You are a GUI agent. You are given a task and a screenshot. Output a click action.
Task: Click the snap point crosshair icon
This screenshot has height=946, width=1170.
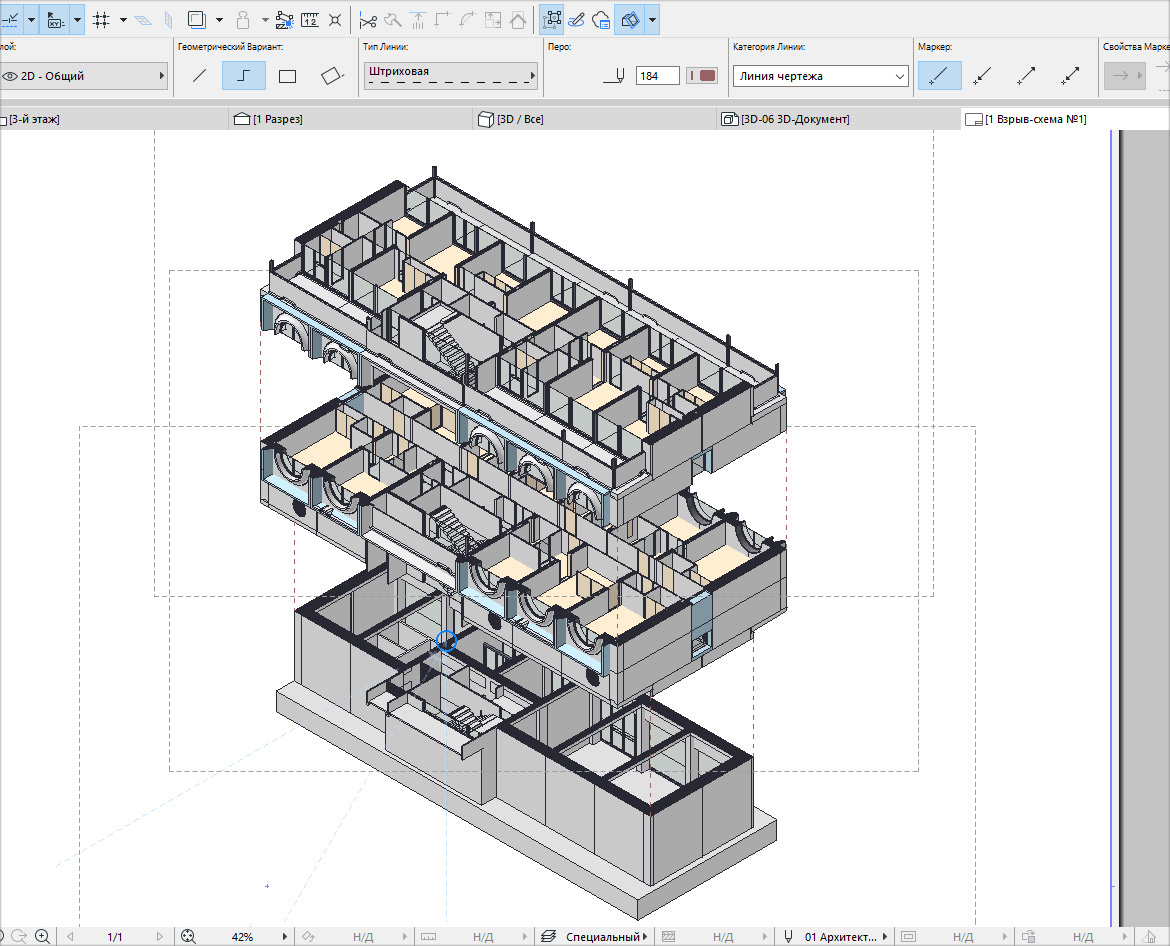[x=335, y=20]
